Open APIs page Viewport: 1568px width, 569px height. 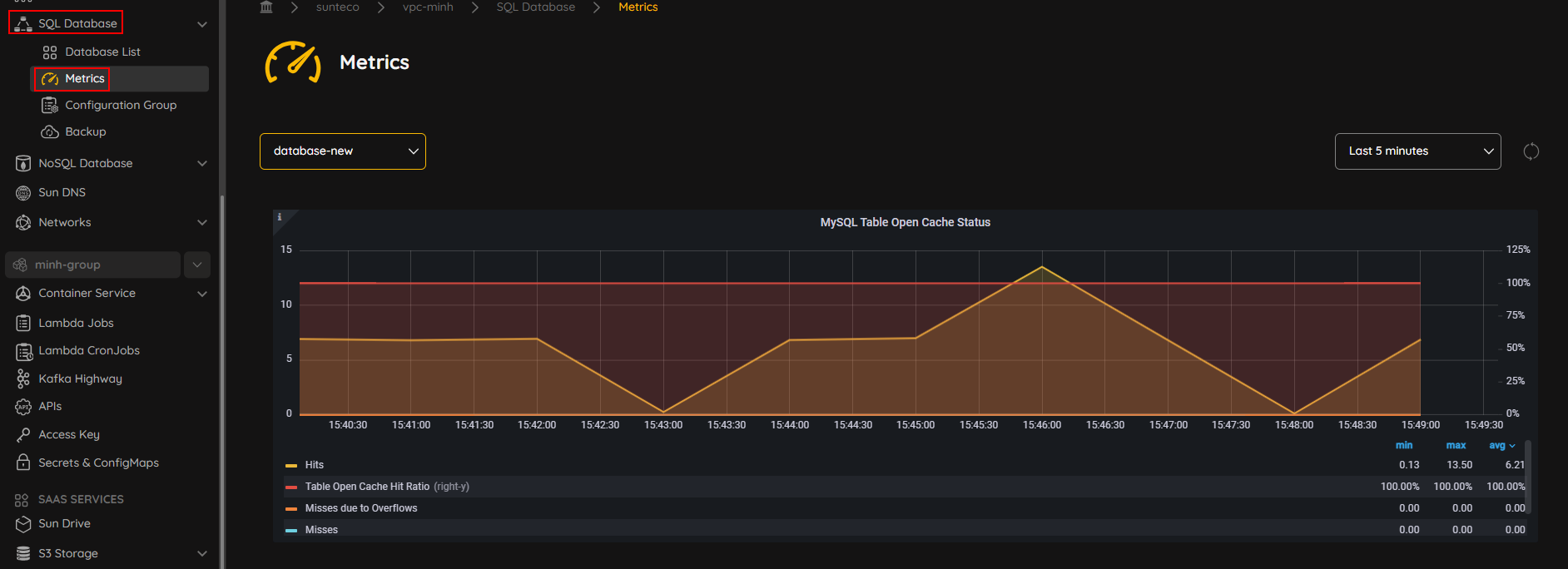50,406
